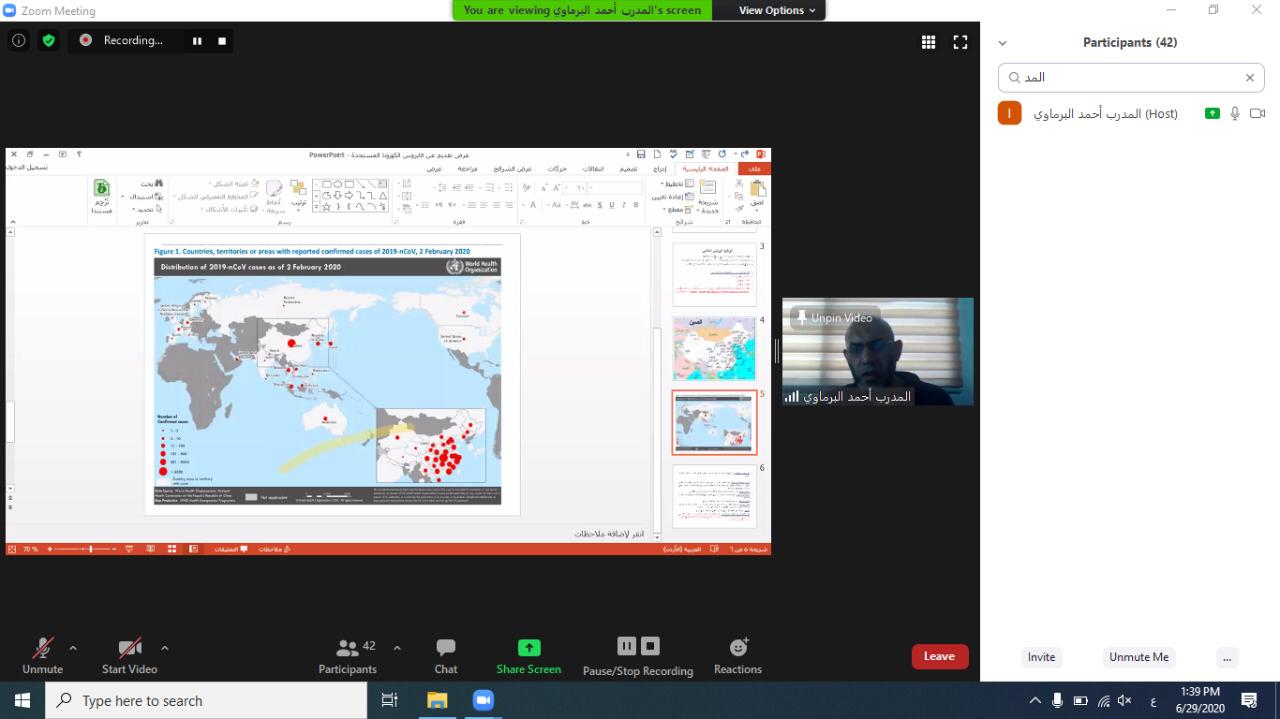This screenshot has height=719, width=1280.
Task: Start Video camera toggle
Action: pyautogui.click(x=129, y=655)
